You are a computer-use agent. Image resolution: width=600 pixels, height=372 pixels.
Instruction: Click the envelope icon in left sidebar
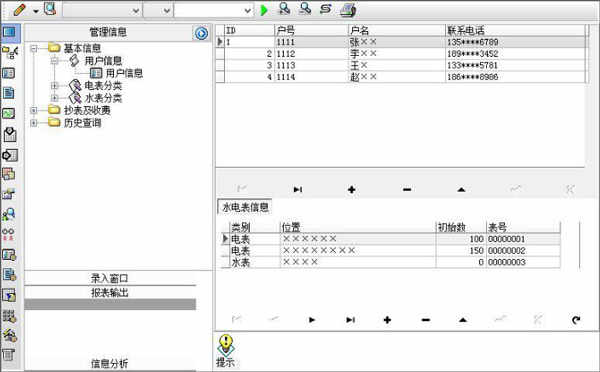10,134
